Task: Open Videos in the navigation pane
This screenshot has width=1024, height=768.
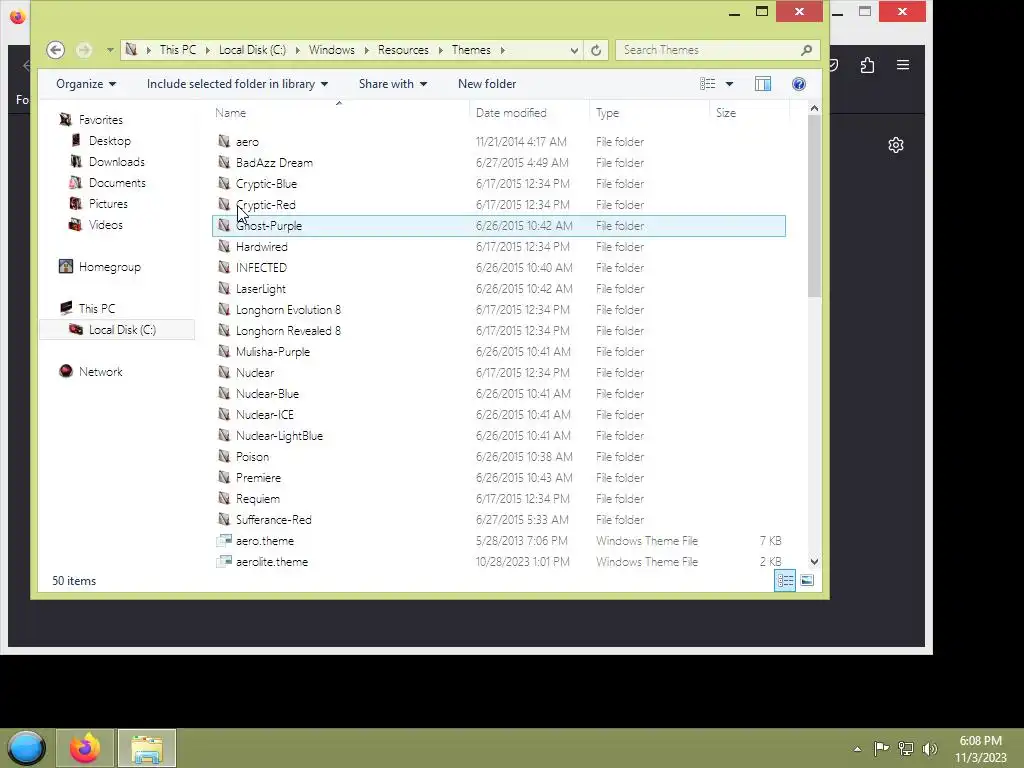Action: (x=106, y=224)
